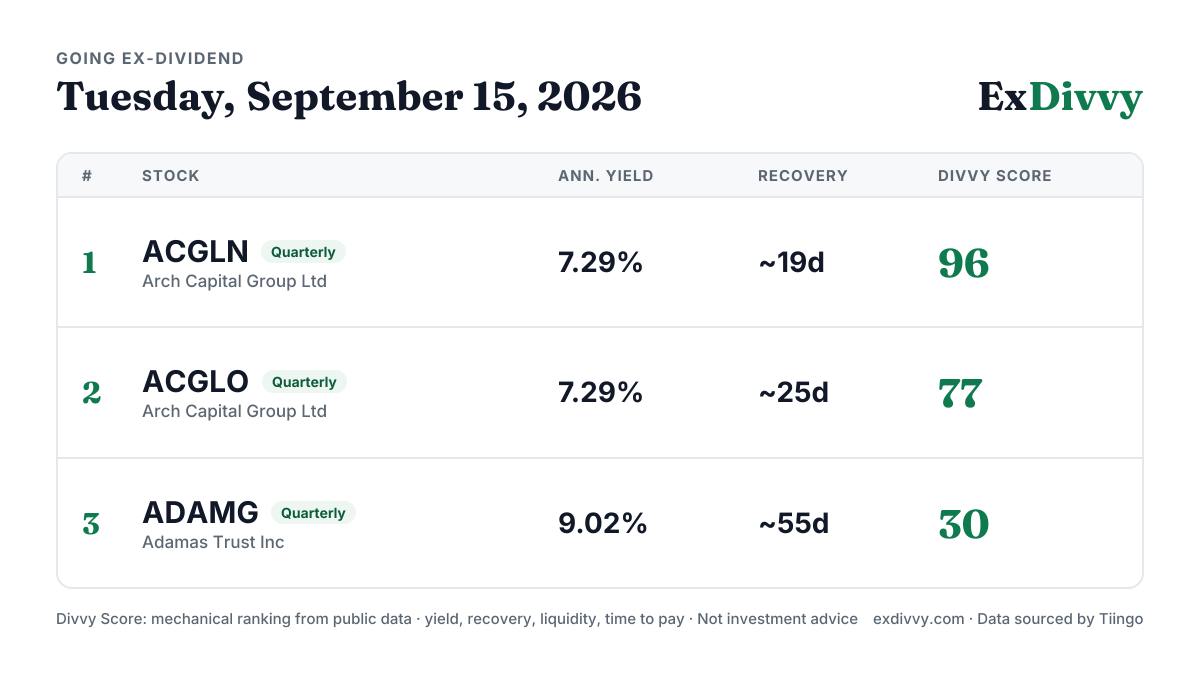Click the Tuesday, September 15, 2026 heading

(349, 98)
